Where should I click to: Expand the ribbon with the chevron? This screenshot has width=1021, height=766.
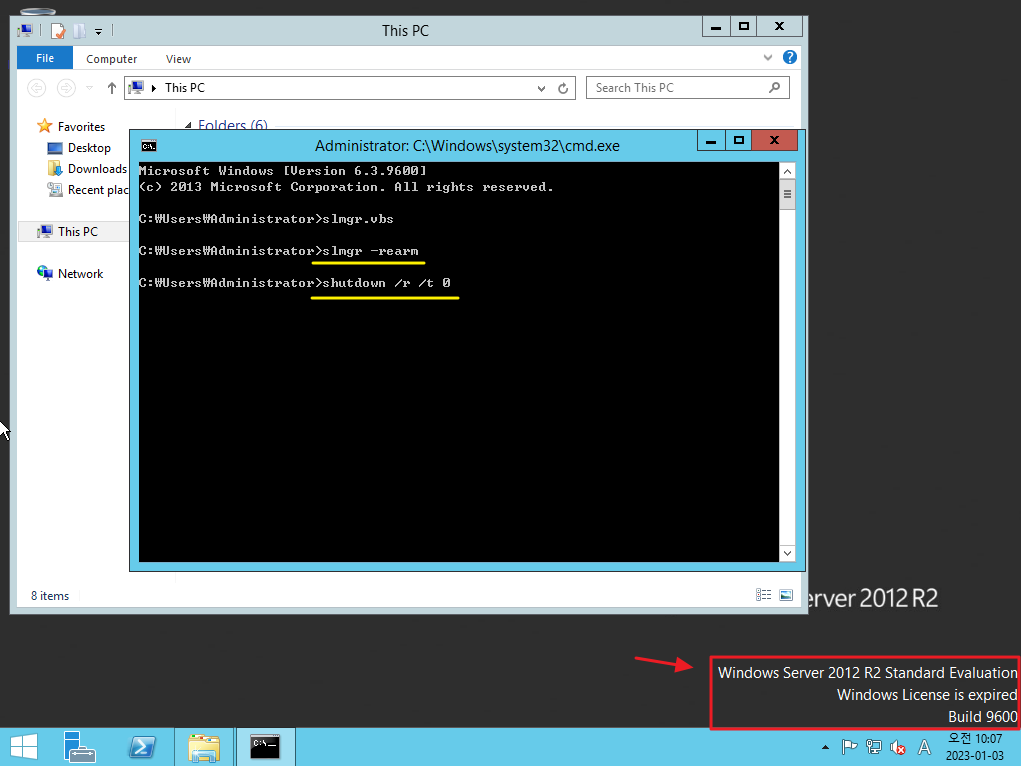(768, 57)
